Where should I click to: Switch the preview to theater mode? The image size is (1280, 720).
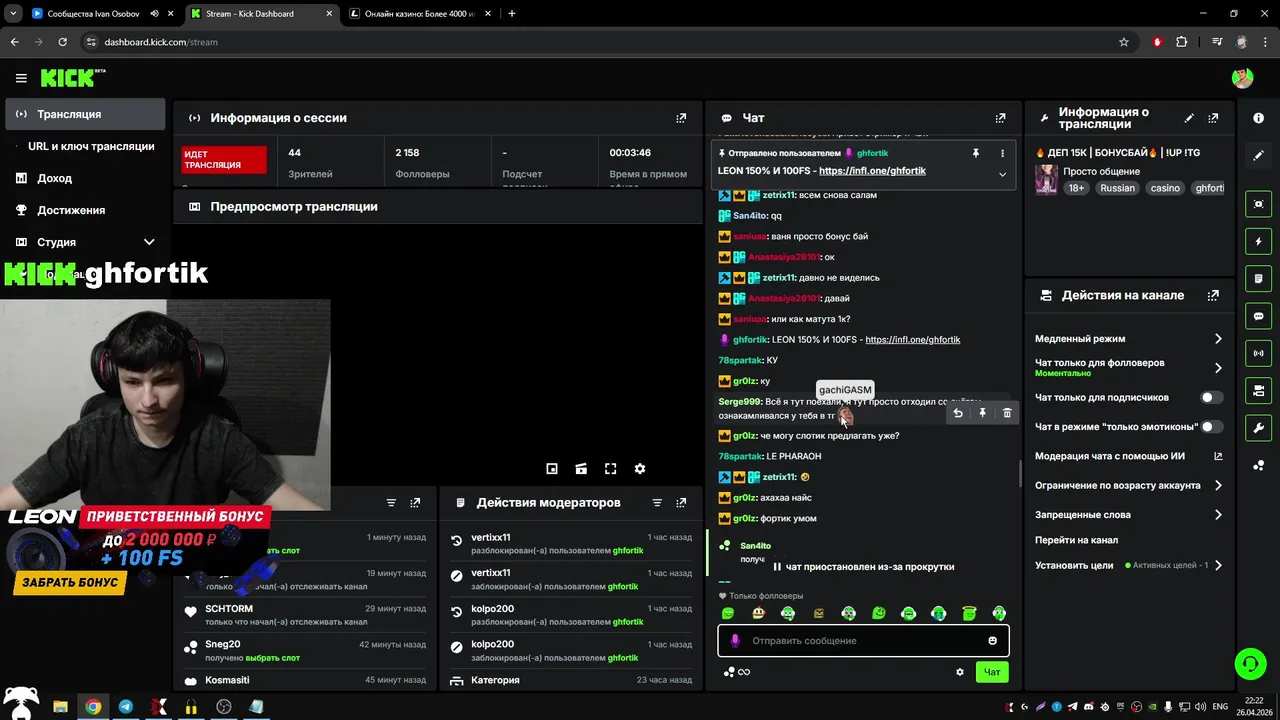pyautogui.click(x=581, y=469)
